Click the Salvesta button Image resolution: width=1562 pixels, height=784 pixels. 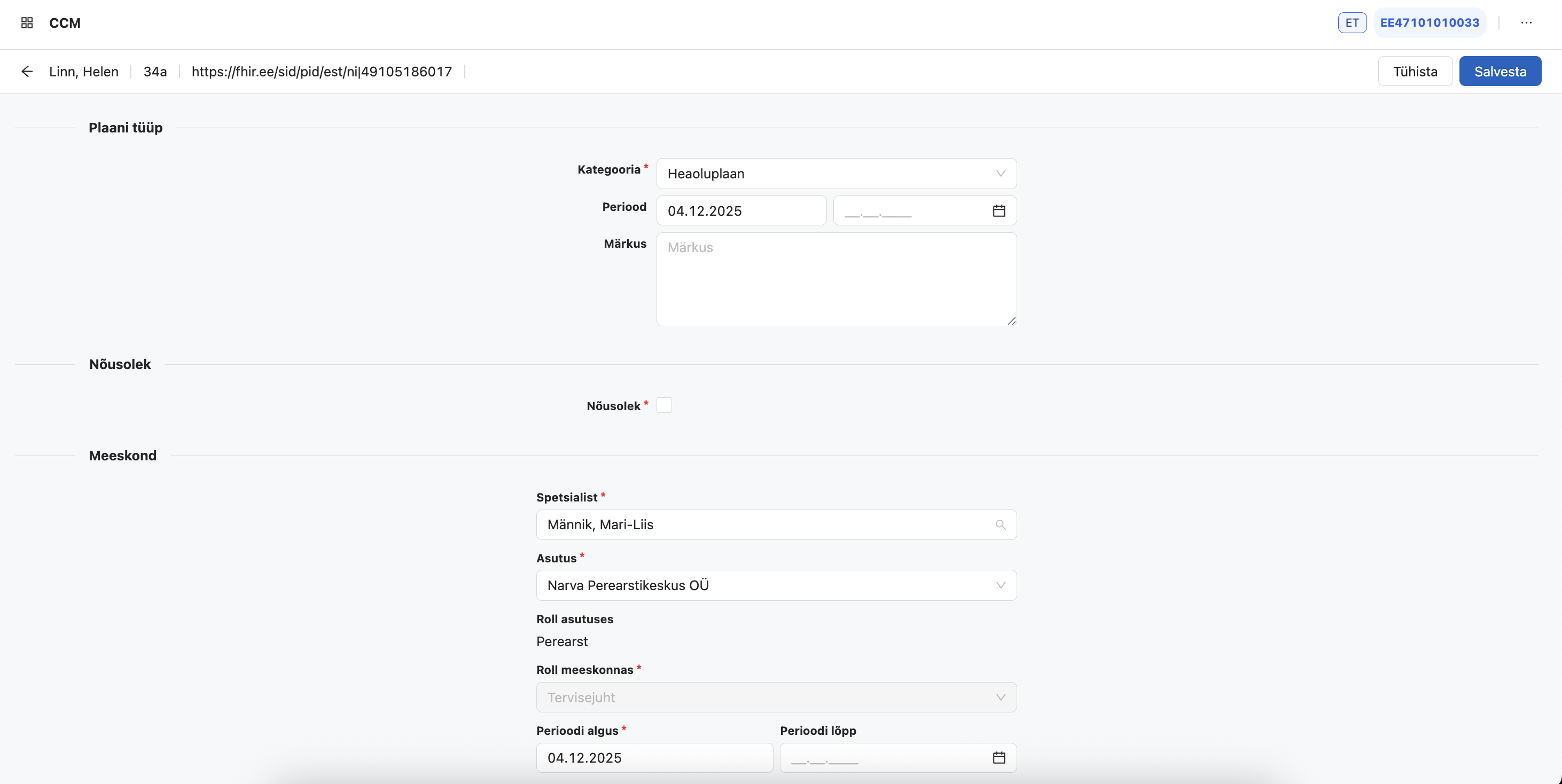tap(1500, 71)
